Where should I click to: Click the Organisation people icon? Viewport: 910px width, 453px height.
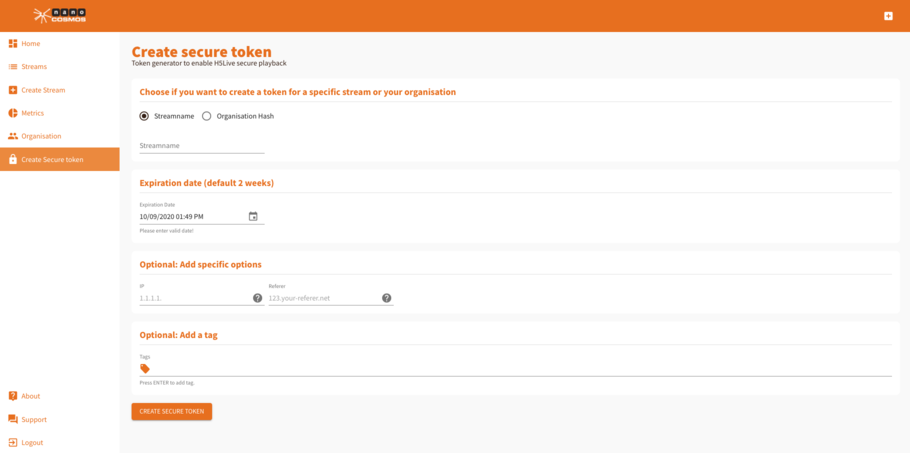[13, 136]
